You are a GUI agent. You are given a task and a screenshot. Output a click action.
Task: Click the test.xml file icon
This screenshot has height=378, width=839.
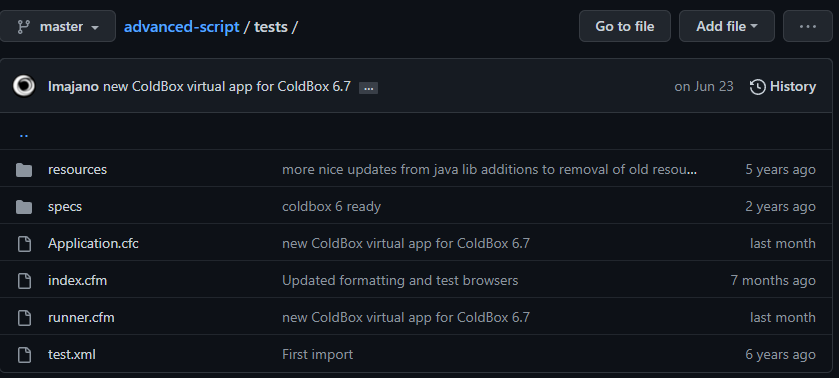[x=24, y=354]
